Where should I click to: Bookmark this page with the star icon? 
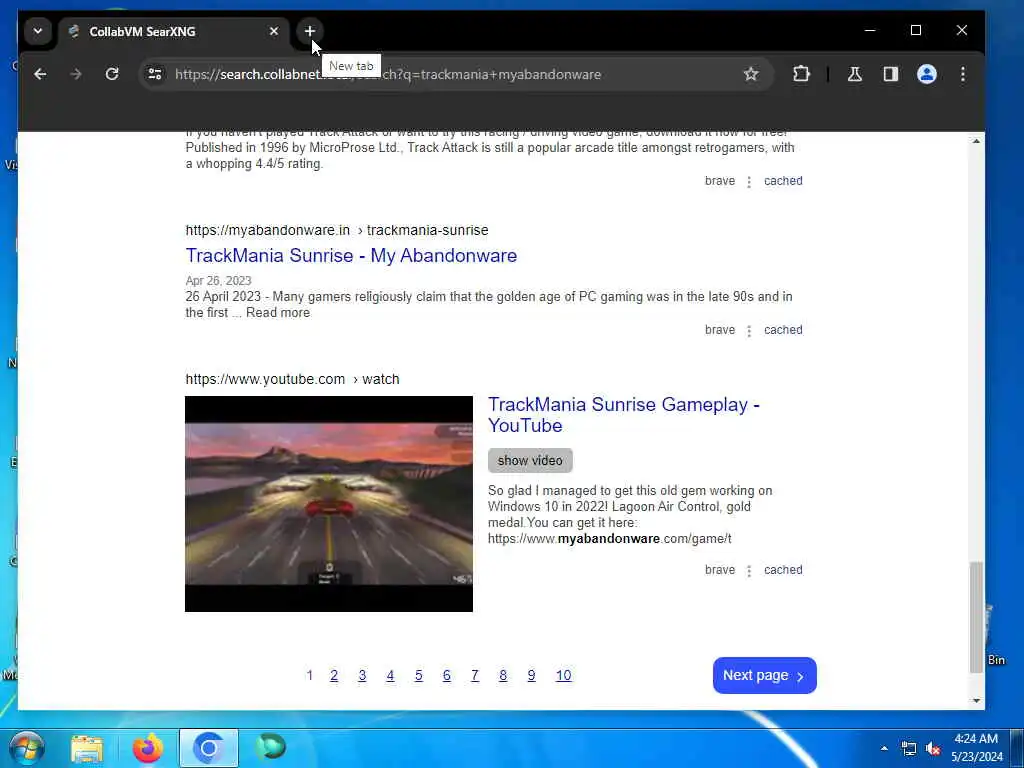coord(751,74)
